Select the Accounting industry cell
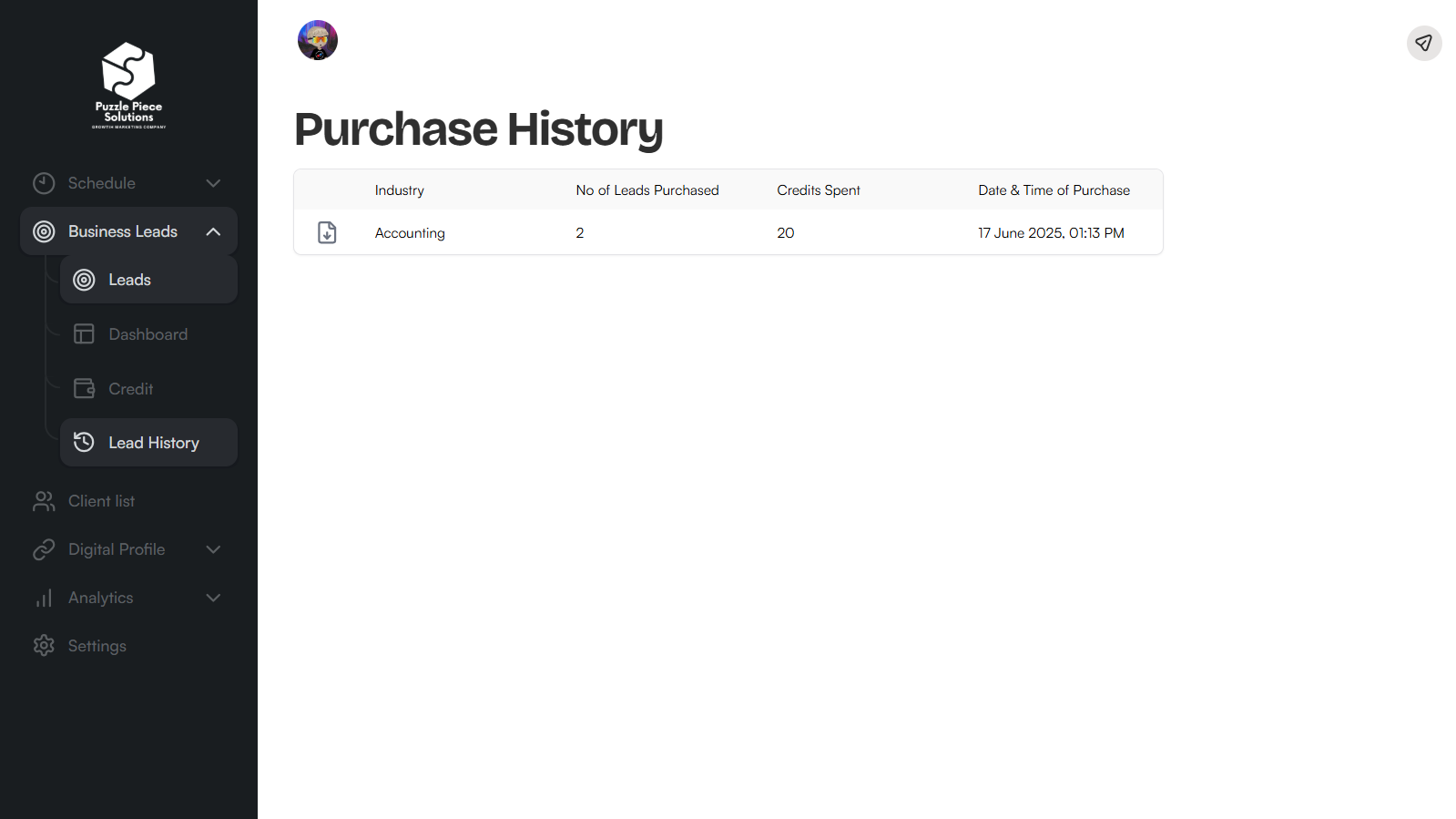1456x819 pixels. (x=410, y=233)
